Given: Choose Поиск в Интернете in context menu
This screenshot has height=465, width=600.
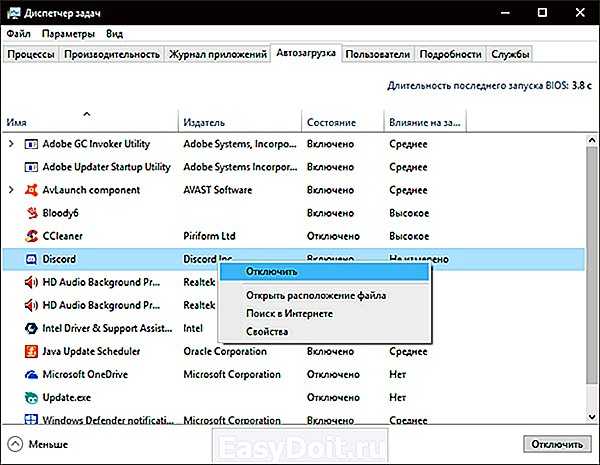Looking at the screenshot, I should [324, 313].
